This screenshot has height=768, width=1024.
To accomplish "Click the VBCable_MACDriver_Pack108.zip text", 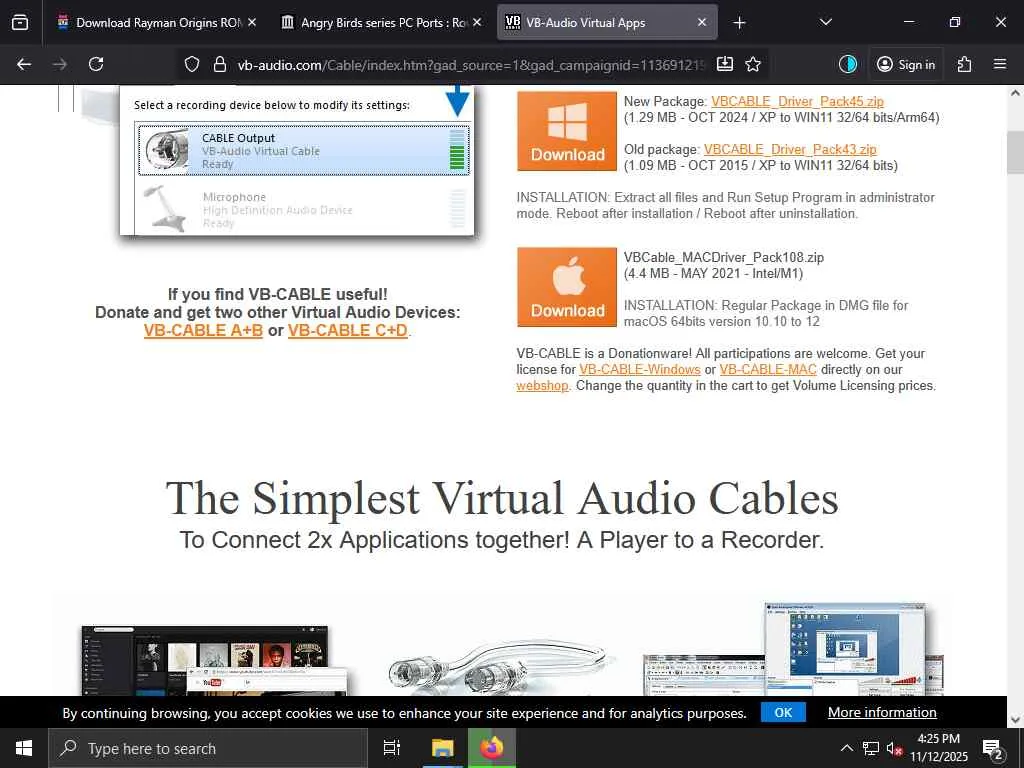I will pos(724,257).
